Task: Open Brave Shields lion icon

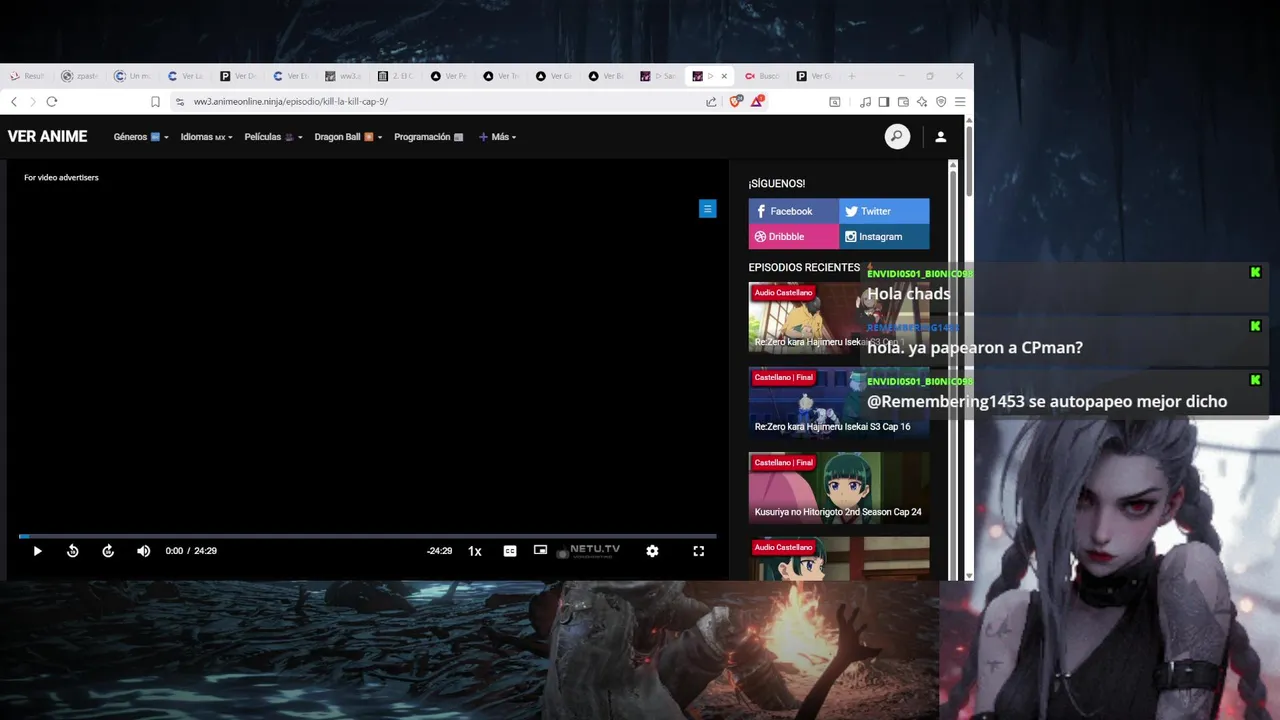Action: [x=736, y=101]
